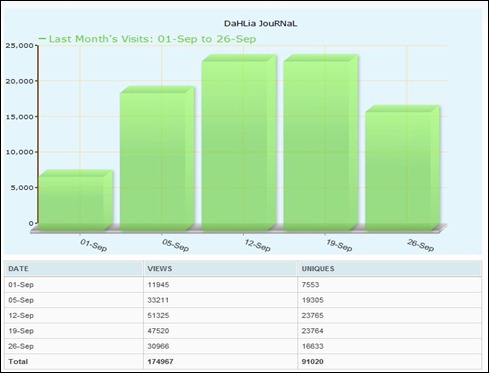This screenshot has height=373, width=489.
Task: Select the 19-Sep green bar
Action: (x=321, y=143)
